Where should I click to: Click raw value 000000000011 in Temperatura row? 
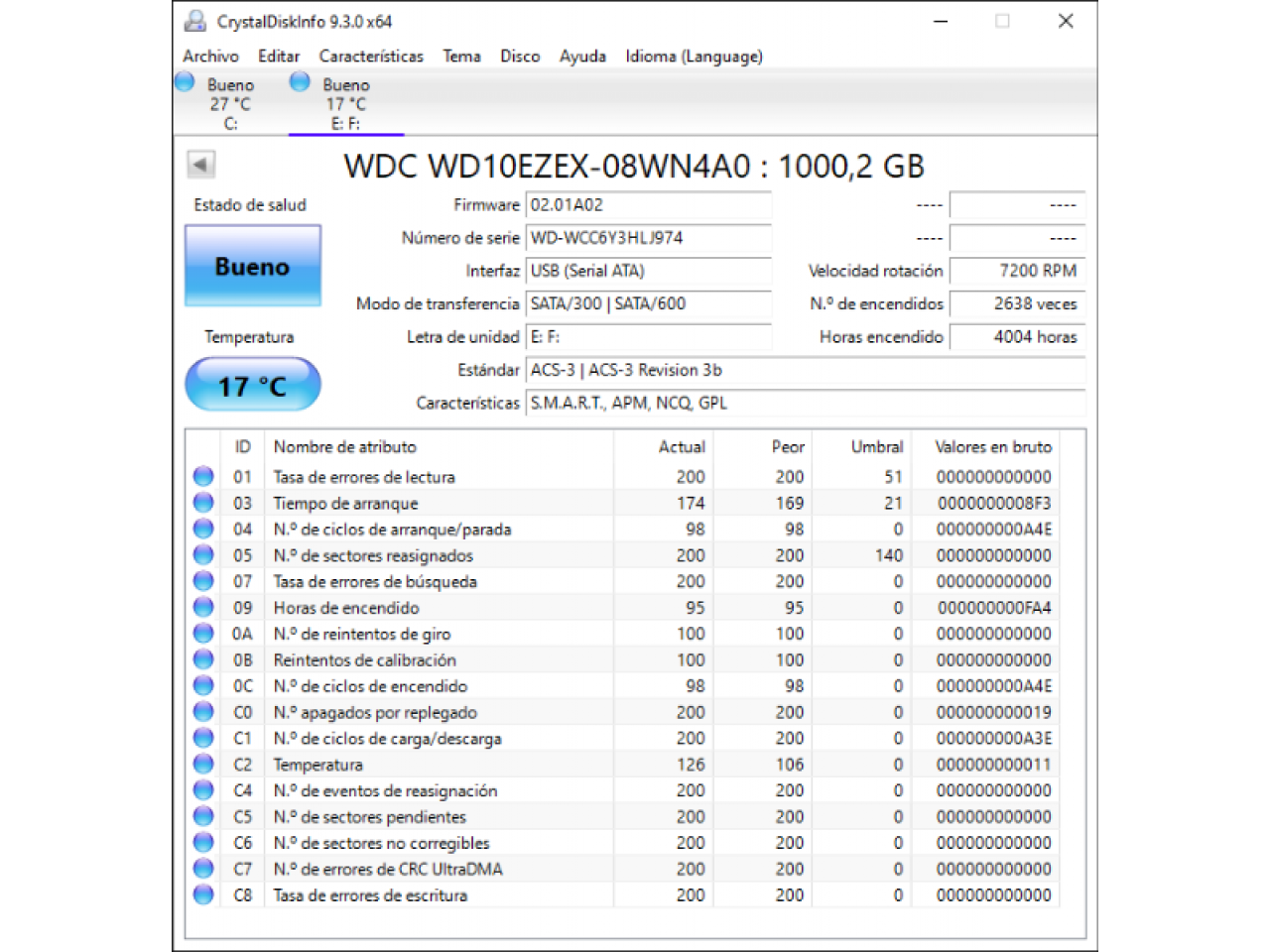[x=994, y=765]
